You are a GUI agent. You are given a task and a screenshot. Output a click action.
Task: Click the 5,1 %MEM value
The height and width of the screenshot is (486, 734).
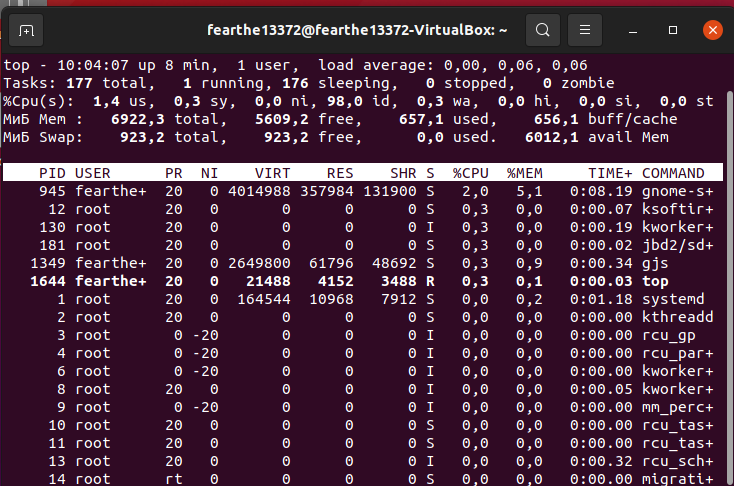pos(529,191)
